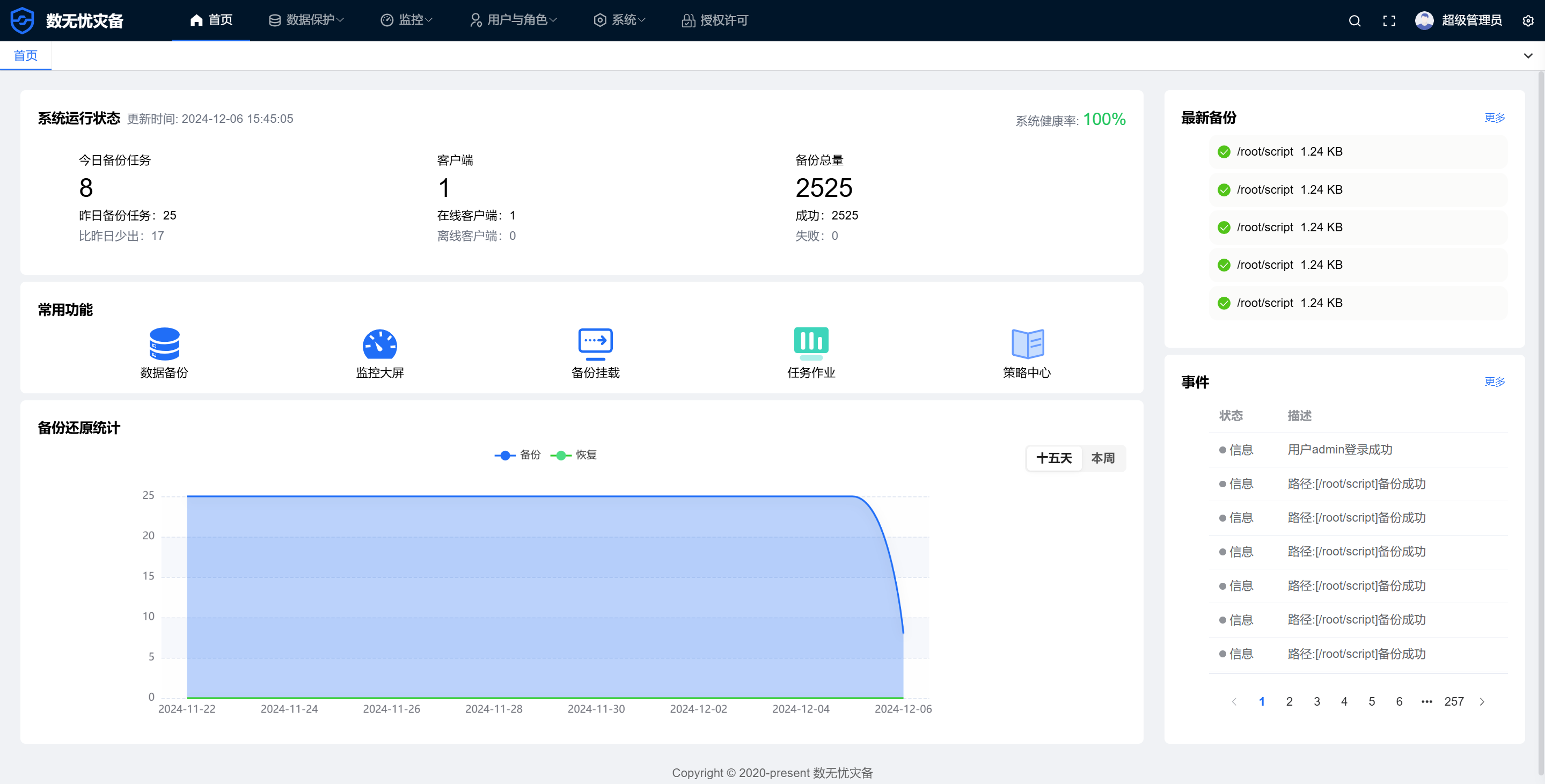Click 更多 link in 最新备份
Viewport: 1545px width, 784px height.
pos(1495,118)
